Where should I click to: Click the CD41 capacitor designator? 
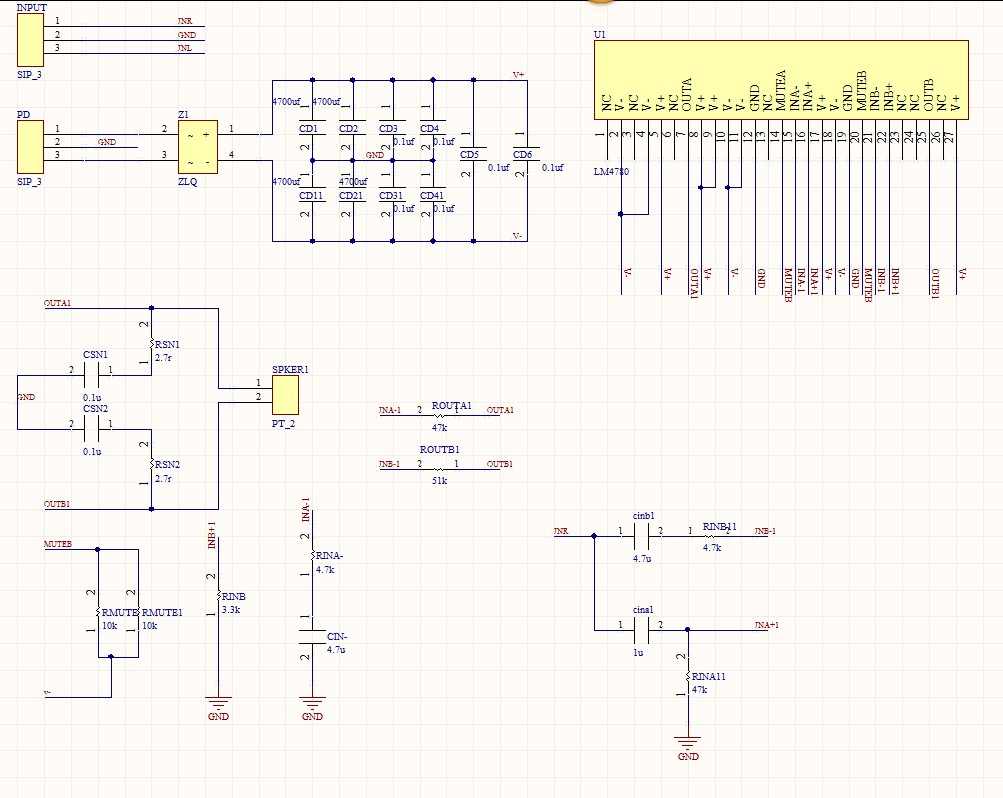point(432,196)
